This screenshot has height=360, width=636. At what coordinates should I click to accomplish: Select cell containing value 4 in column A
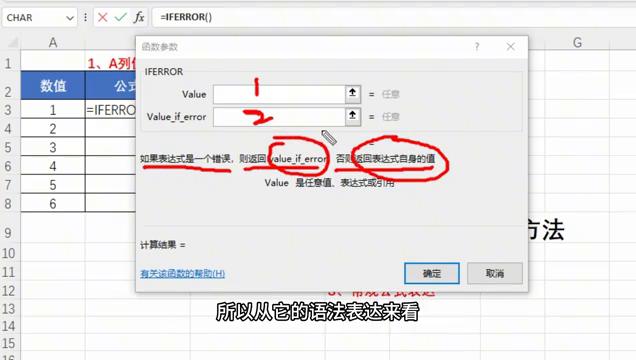[53, 166]
